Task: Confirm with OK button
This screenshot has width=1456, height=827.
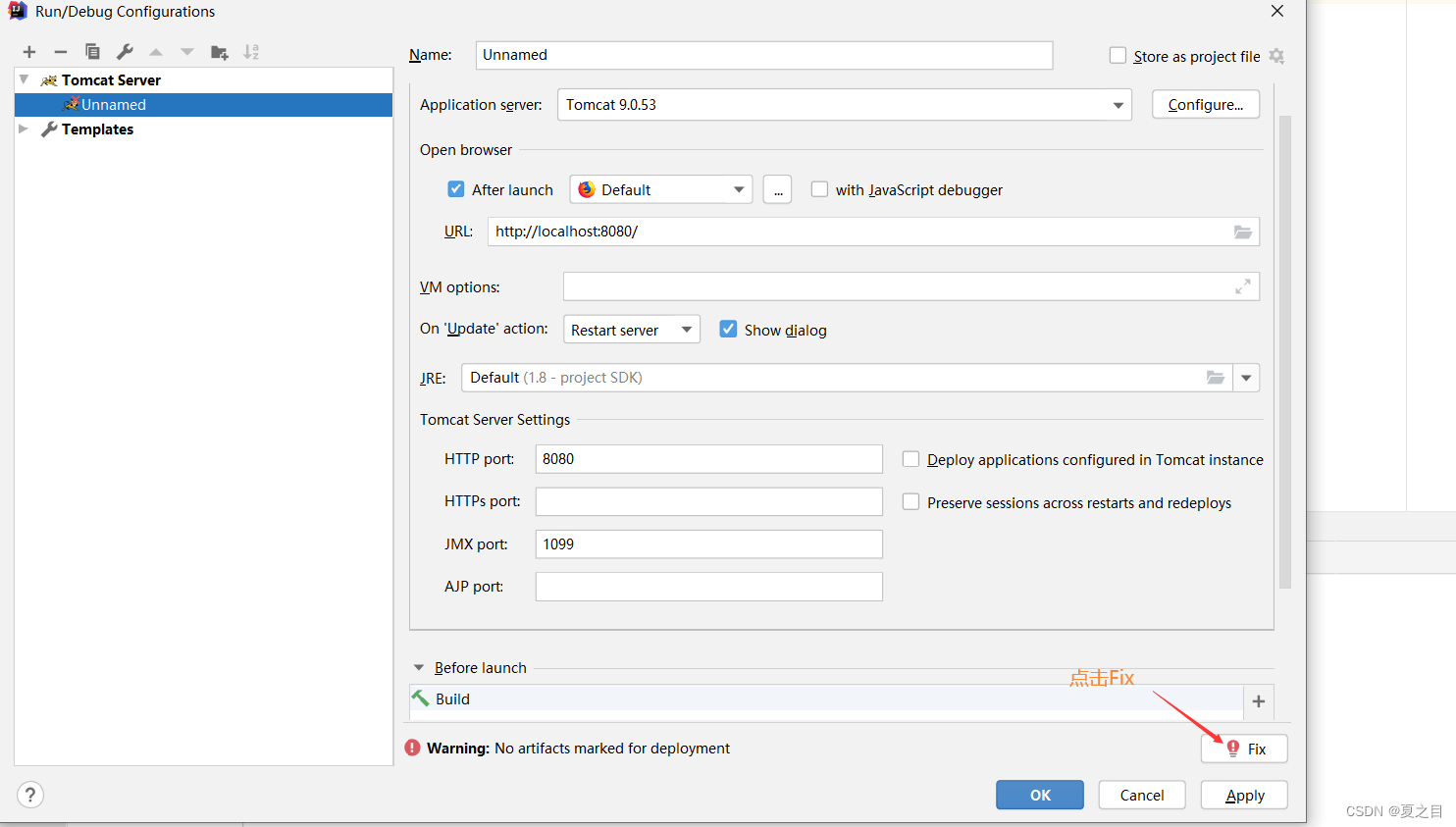Action: pyautogui.click(x=1040, y=796)
